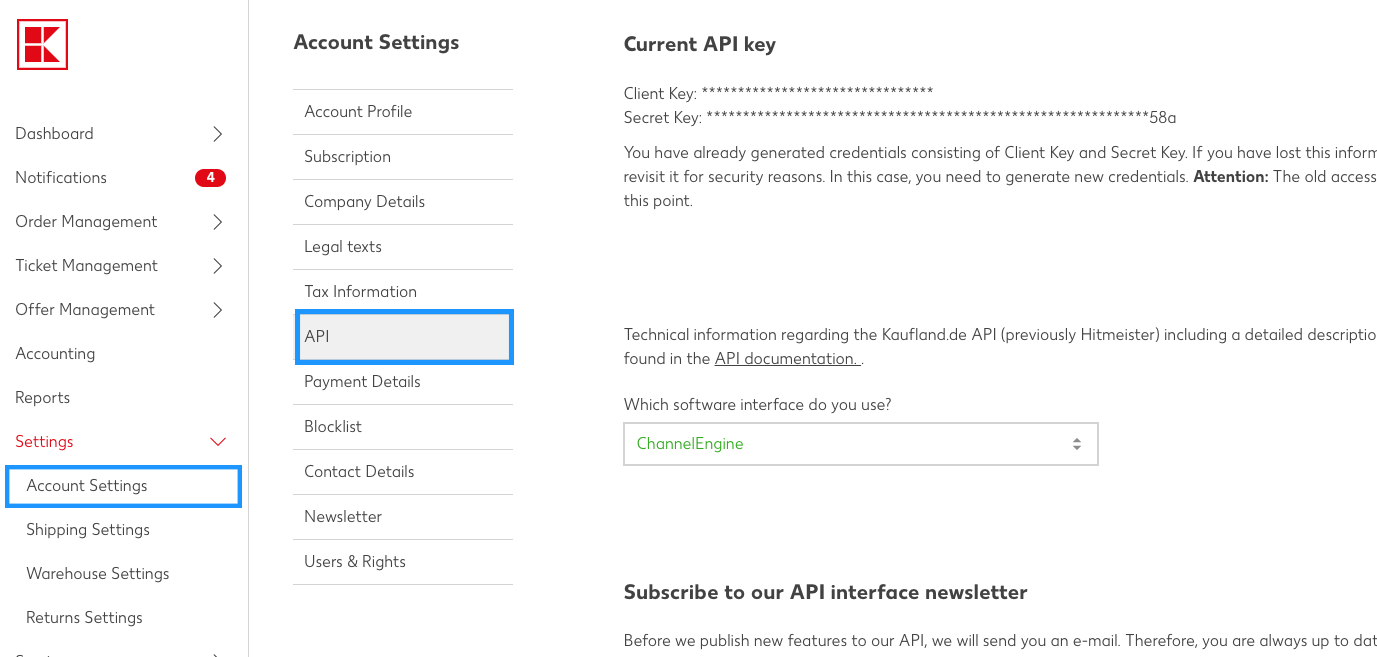Screen dimensions: 1377x657
Task: Expand Ticket Management chevron
Action: (x=218, y=266)
